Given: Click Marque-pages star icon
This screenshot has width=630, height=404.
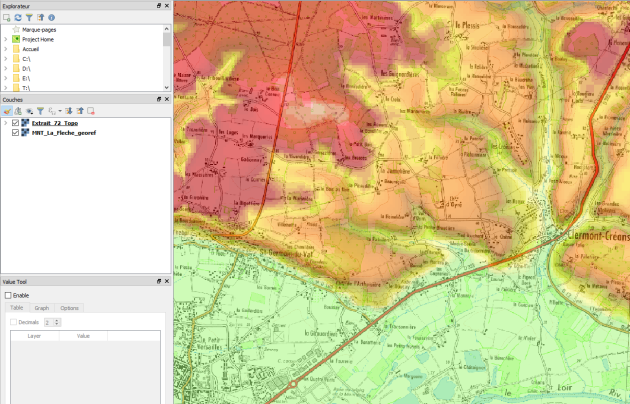Looking at the screenshot, I should 16,29.
